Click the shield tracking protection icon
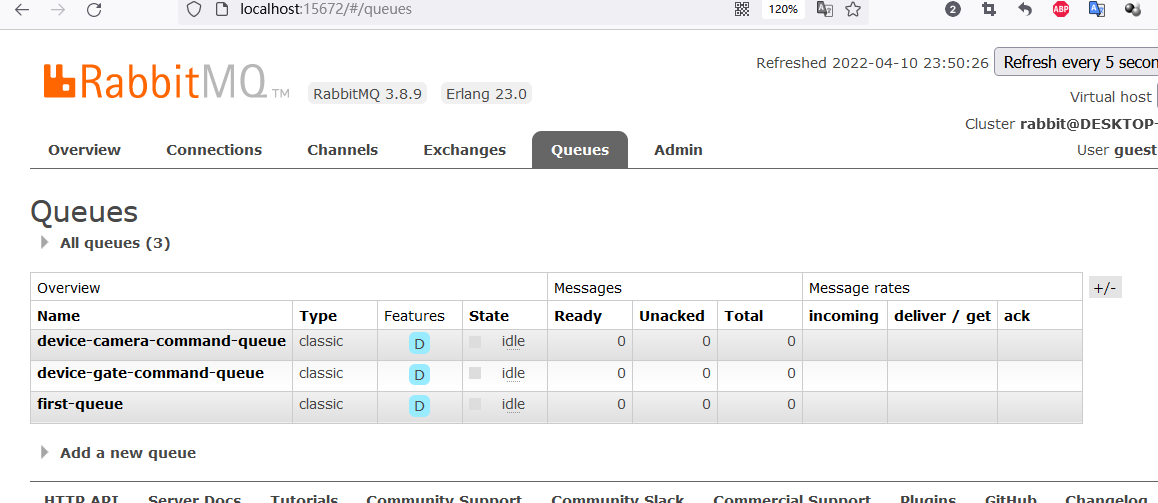This screenshot has height=503, width=1158. (193, 10)
